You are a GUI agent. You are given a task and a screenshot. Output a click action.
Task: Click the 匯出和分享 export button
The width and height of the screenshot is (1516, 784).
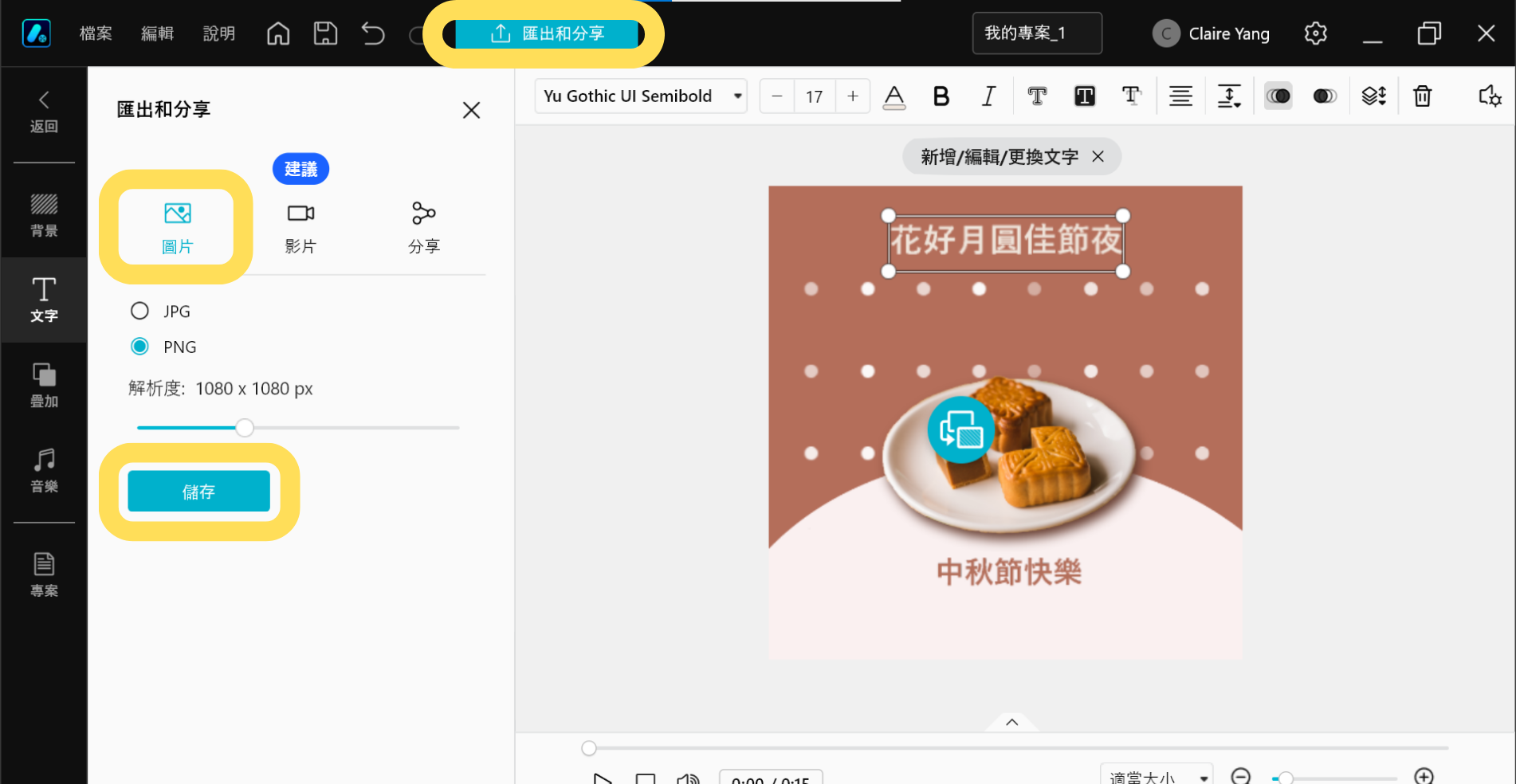point(547,33)
